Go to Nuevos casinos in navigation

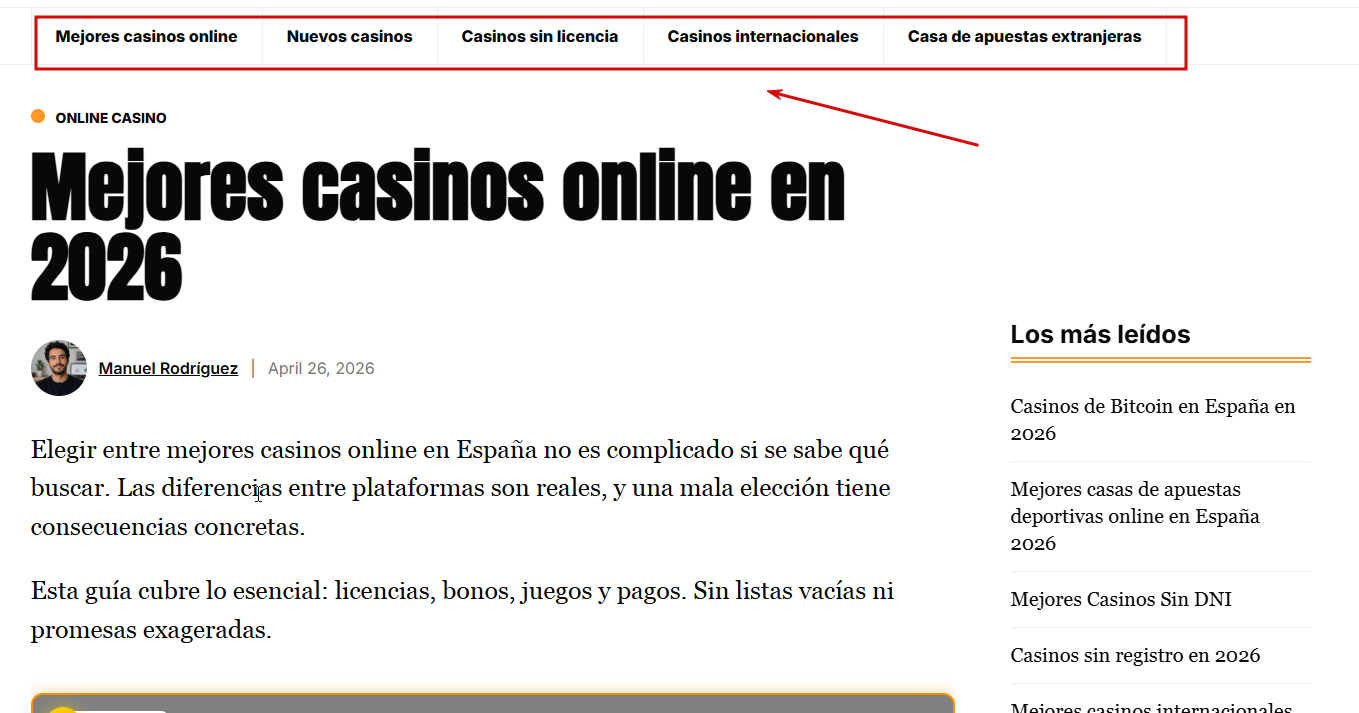(x=349, y=37)
